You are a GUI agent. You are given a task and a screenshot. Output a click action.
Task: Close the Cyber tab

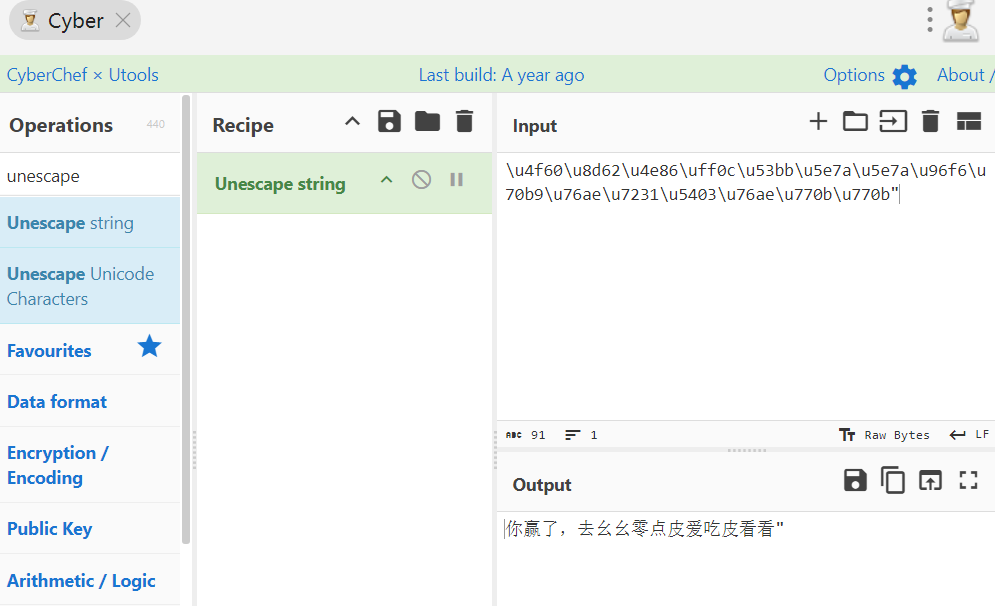click(x=123, y=21)
